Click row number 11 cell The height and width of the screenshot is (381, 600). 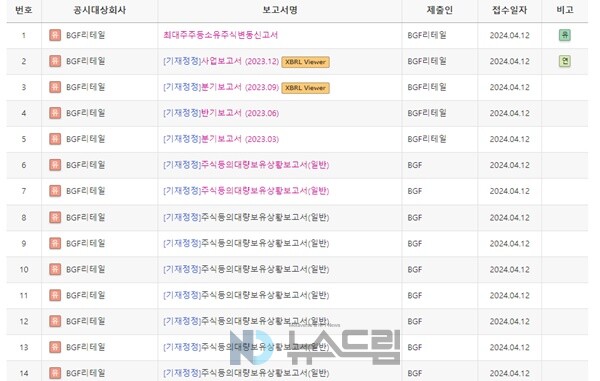tap(24, 296)
